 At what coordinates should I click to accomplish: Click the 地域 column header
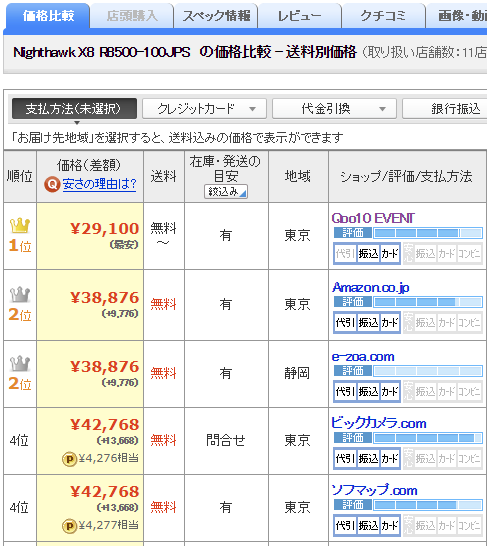pos(298,176)
